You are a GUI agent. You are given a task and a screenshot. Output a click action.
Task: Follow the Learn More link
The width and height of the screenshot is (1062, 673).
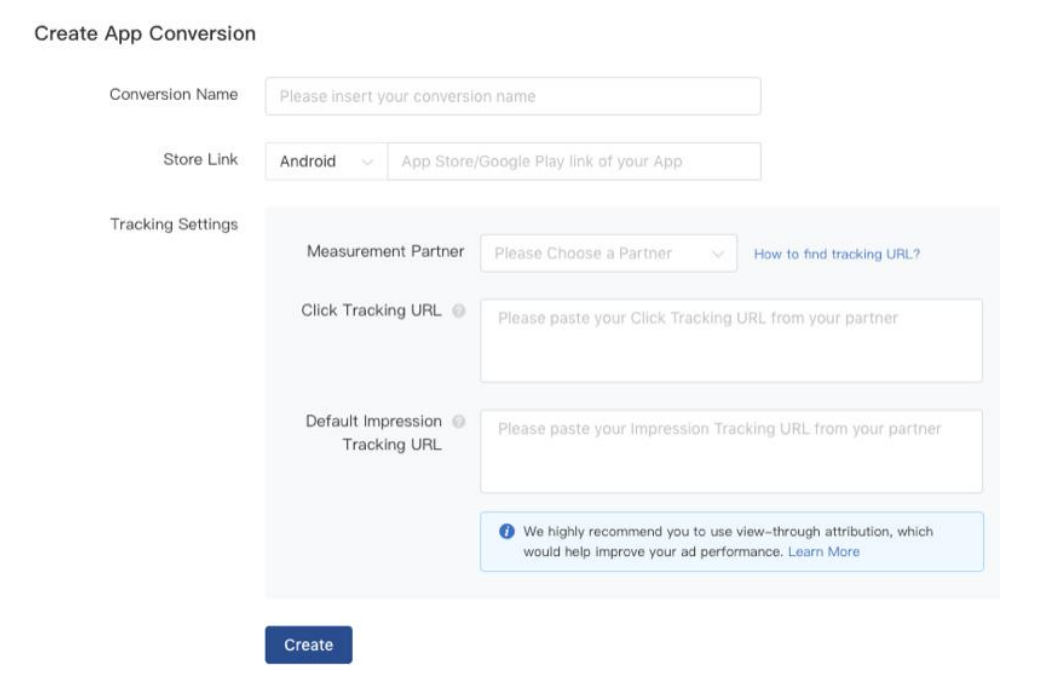[x=823, y=552]
